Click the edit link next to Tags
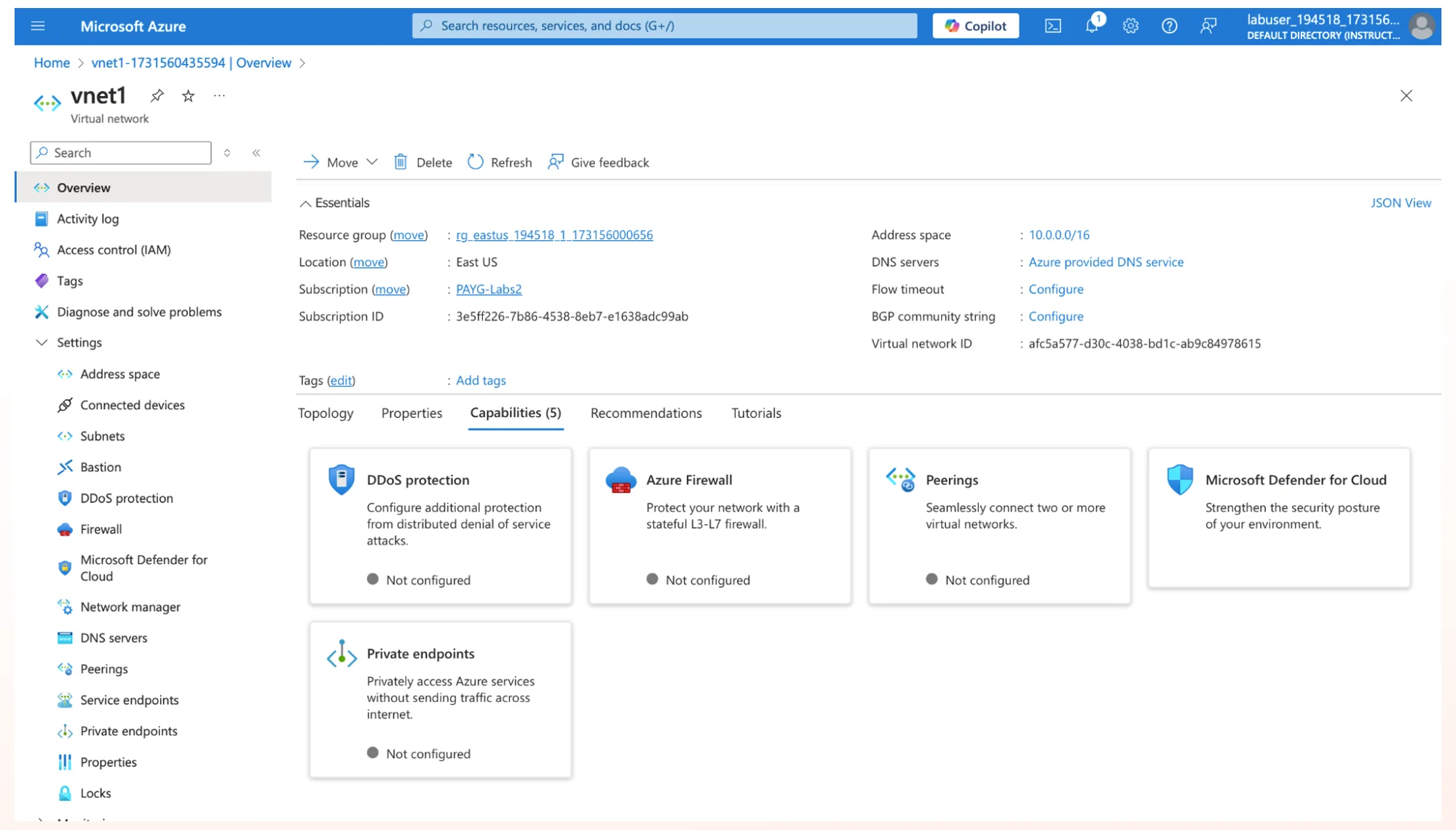Screen dimensions: 1456x830 340,380
